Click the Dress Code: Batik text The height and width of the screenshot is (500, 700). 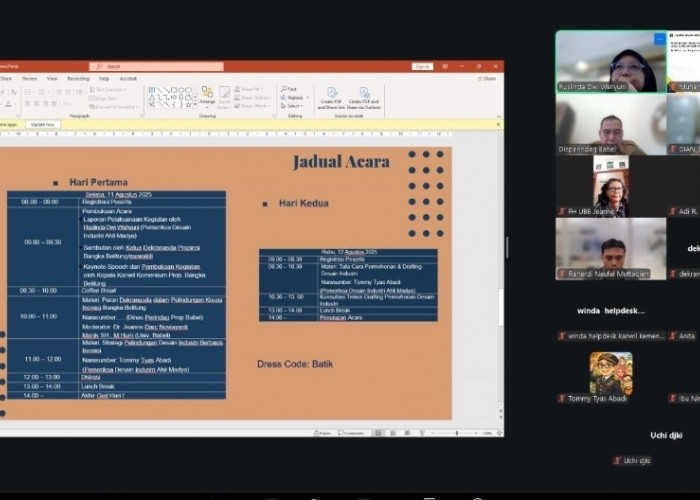pos(295,364)
